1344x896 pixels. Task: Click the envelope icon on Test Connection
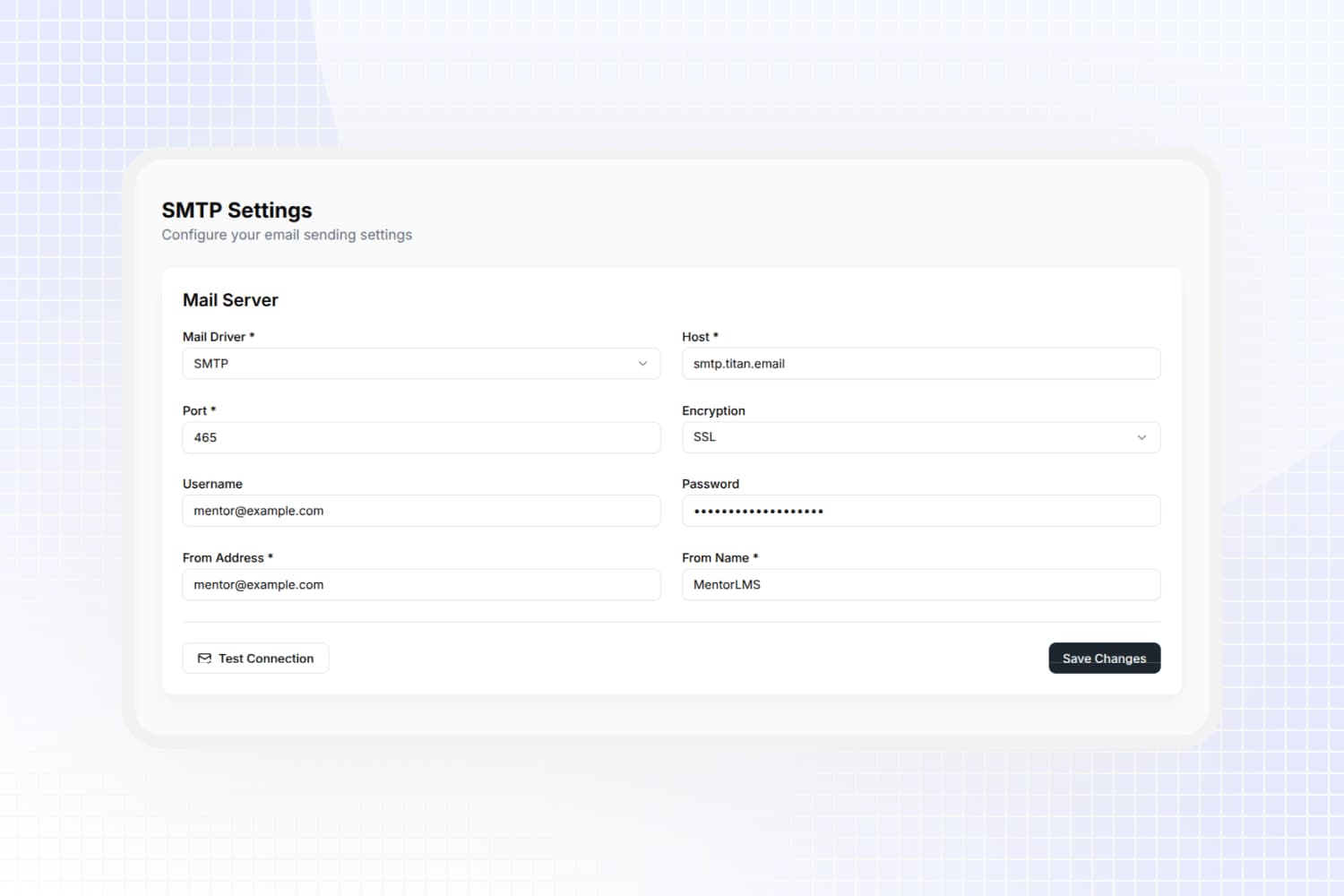[x=204, y=658]
